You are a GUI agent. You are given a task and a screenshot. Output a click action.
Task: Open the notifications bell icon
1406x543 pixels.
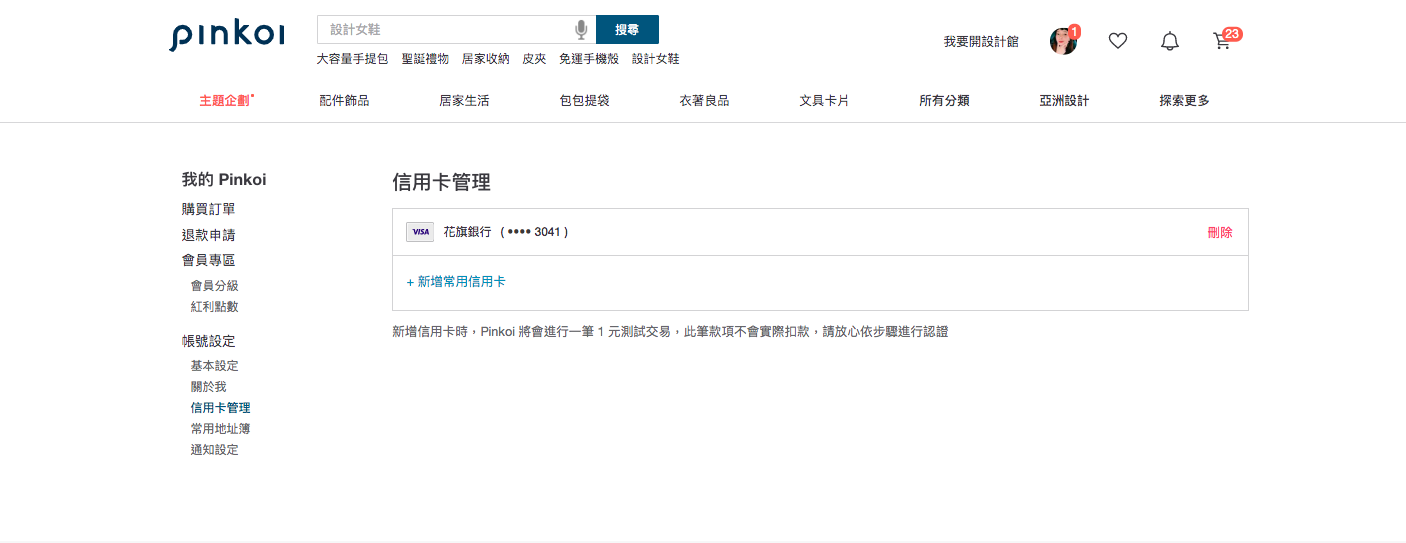point(1170,41)
